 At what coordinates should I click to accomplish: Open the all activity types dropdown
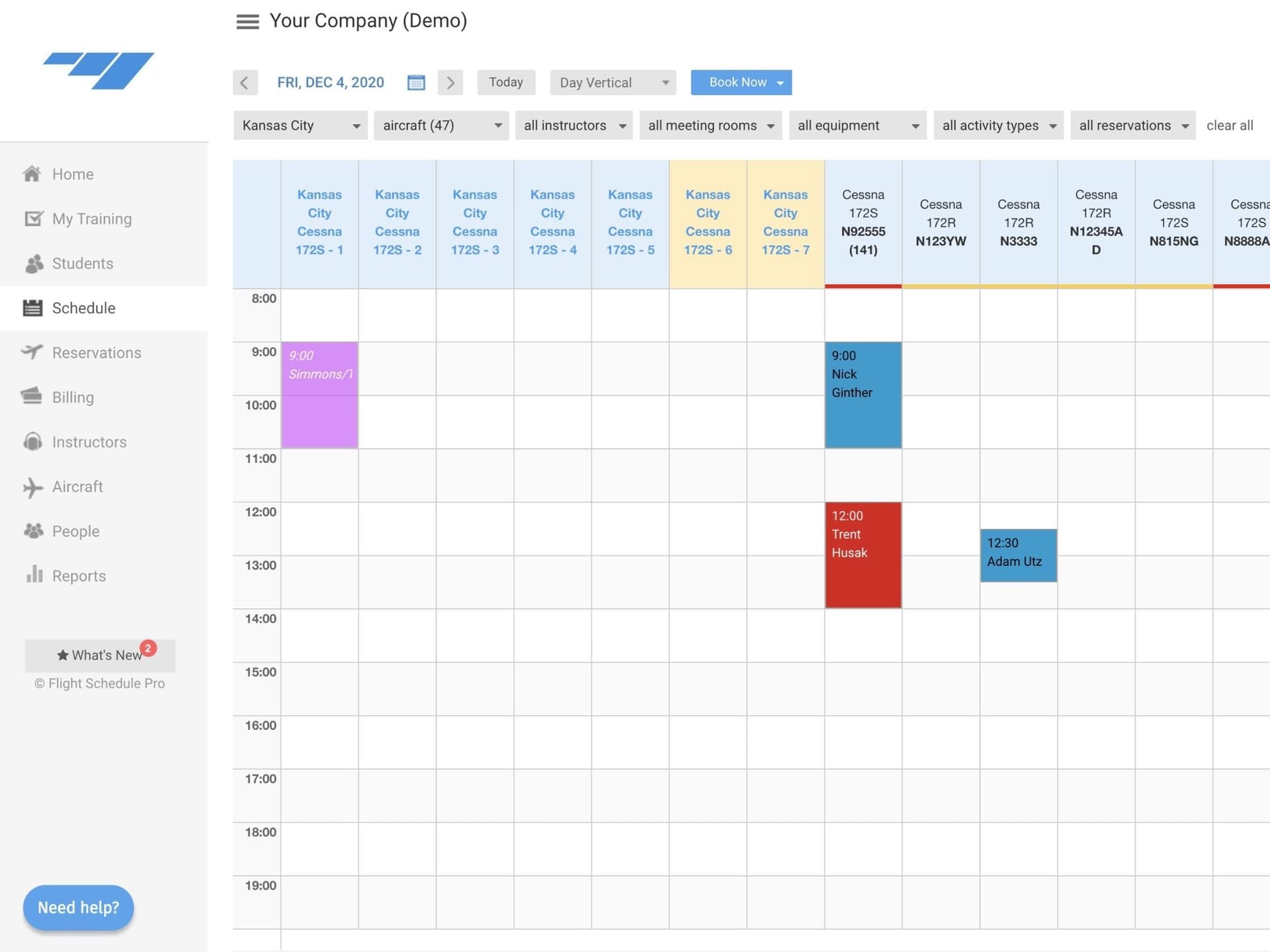pyautogui.click(x=998, y=126)
